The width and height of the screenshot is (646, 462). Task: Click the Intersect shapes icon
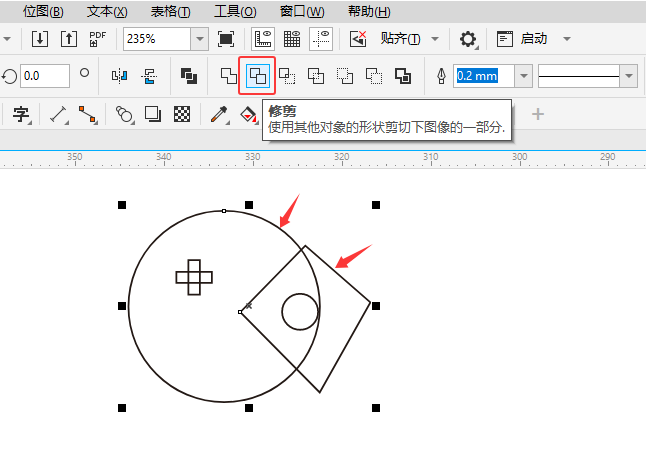click(x=287, y=76)
